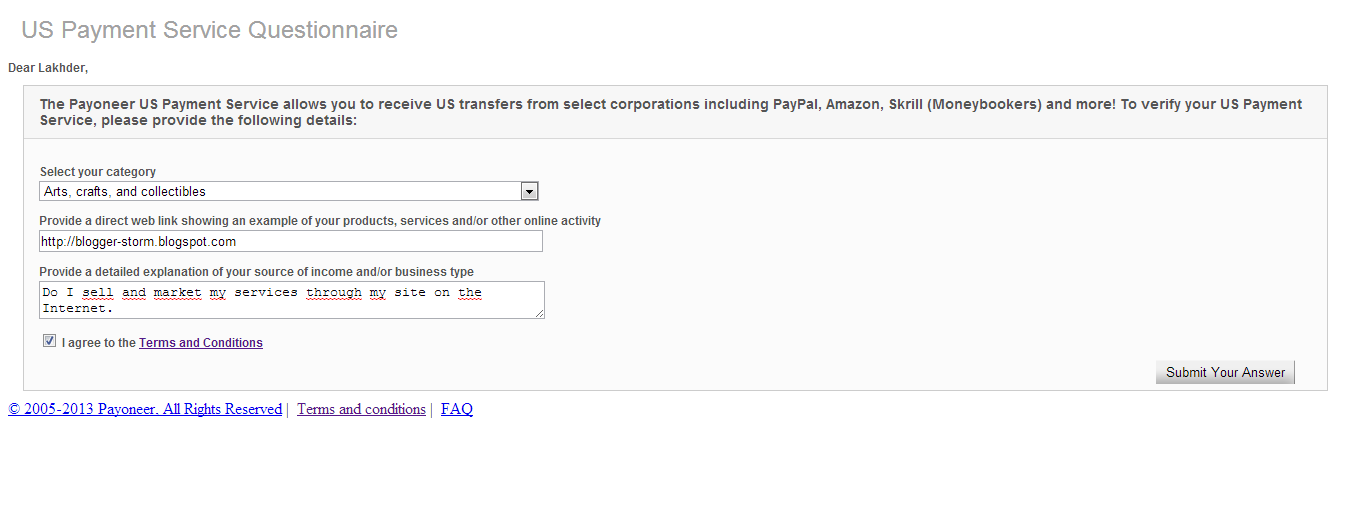Open the FAQ link
Viewport: 1346px width, 506px height.
[457, 409]
